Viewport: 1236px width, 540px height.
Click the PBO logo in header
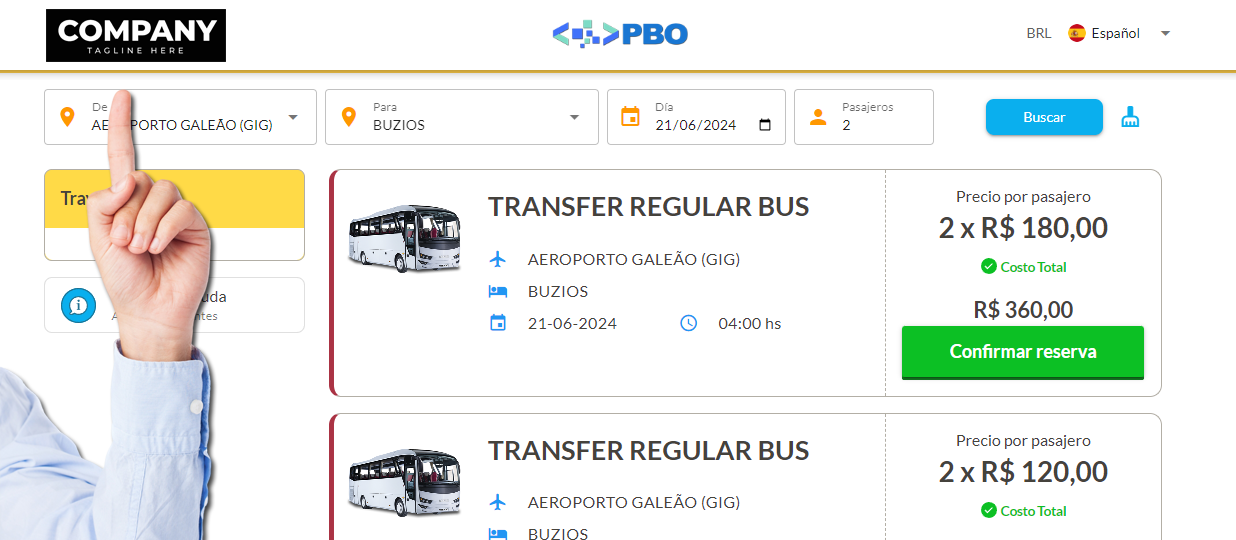620,35
